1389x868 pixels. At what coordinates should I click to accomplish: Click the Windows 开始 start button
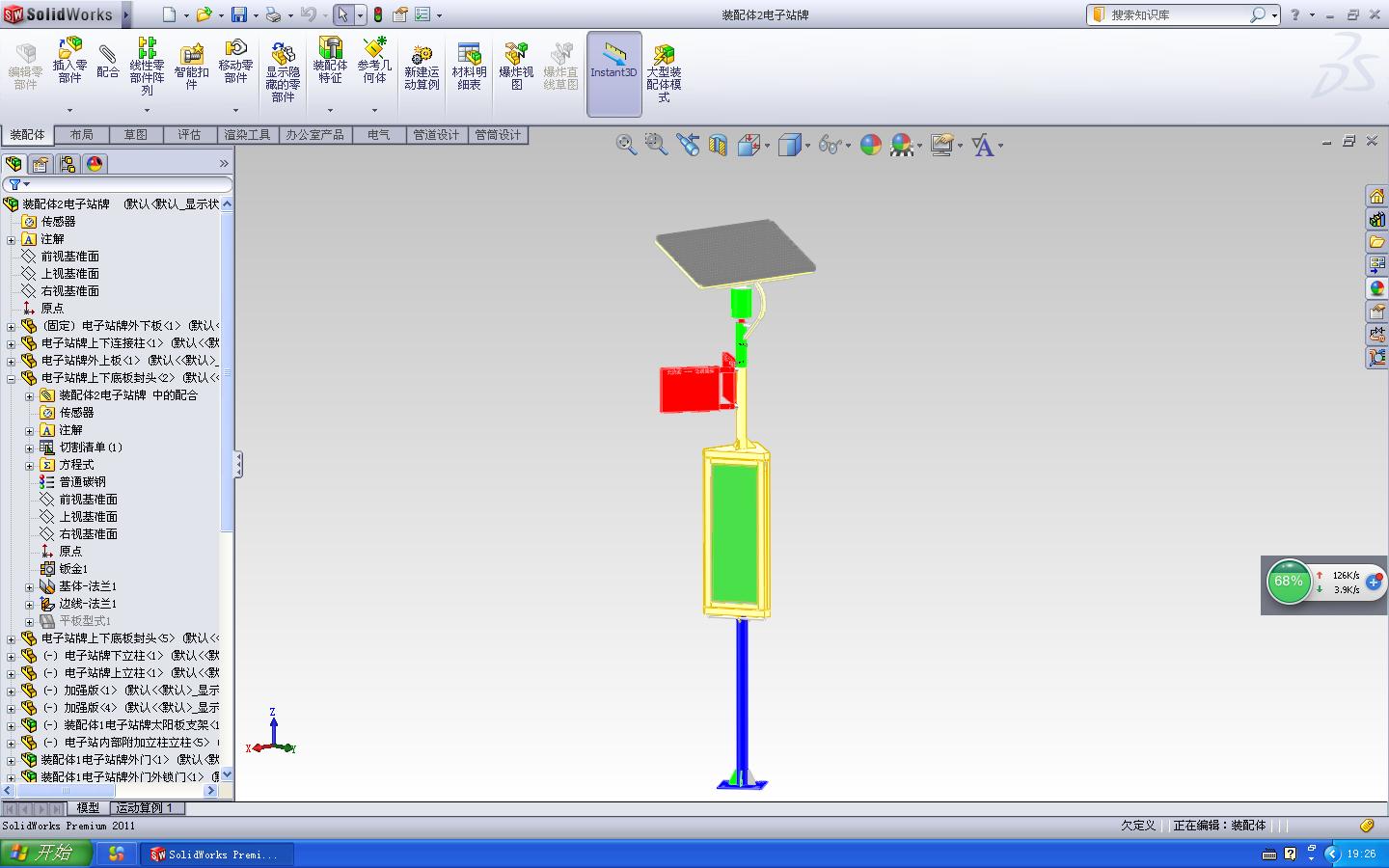tap(46, 854)
